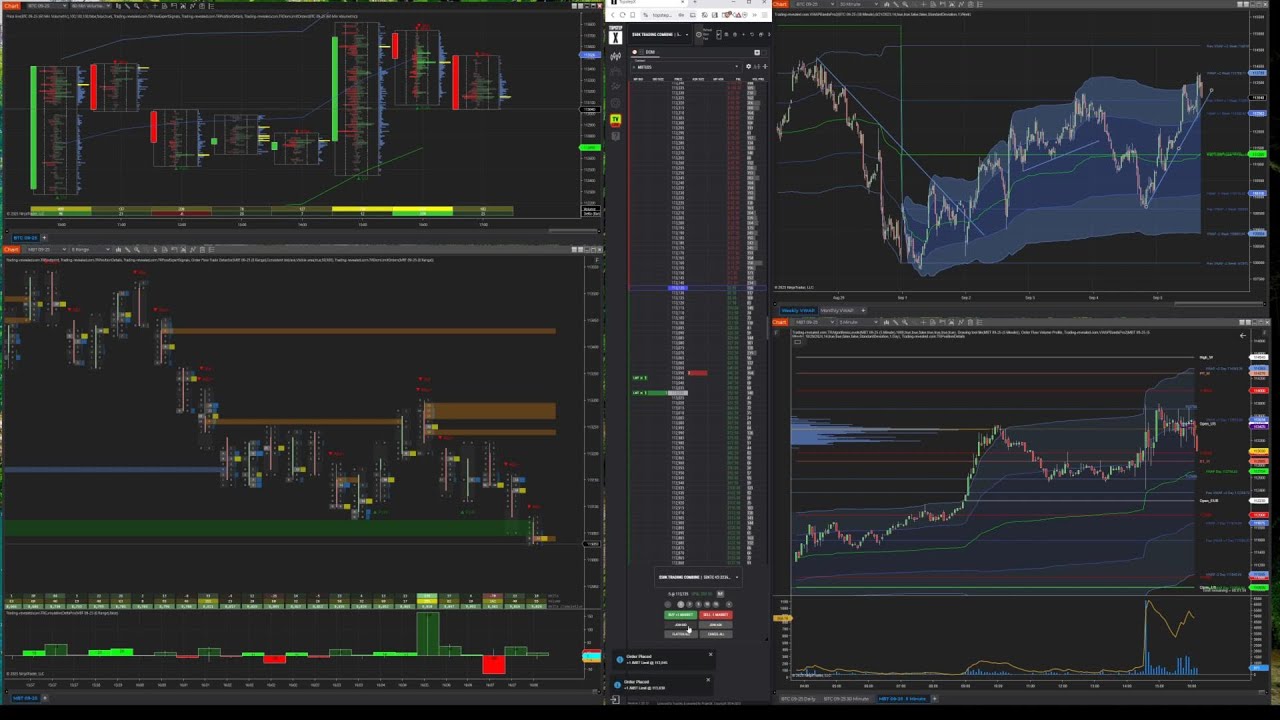Reload the TopstepX browser page

click(x=622, y=15)
